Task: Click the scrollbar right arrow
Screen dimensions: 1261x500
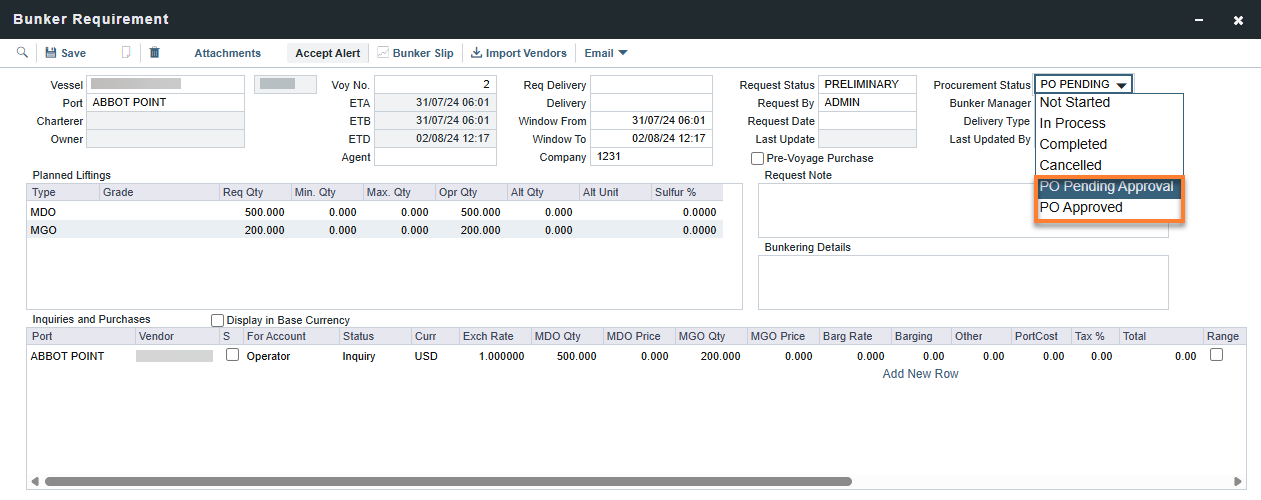Action: tap(1238, 481)
